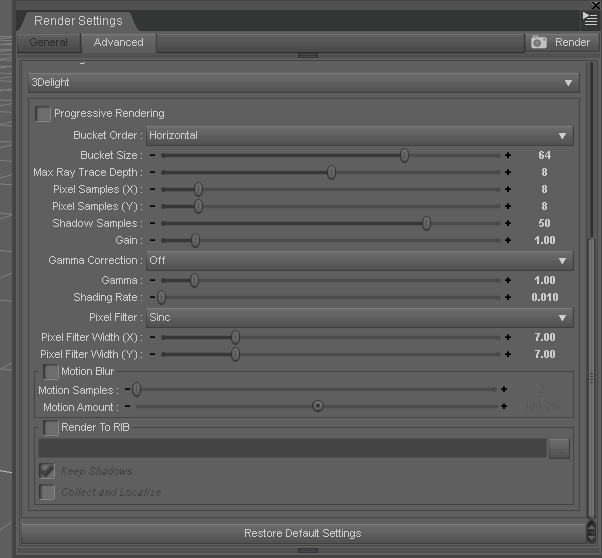Switch to the General tab
Viewport: 602px width, 558px height.
point(49,42)
